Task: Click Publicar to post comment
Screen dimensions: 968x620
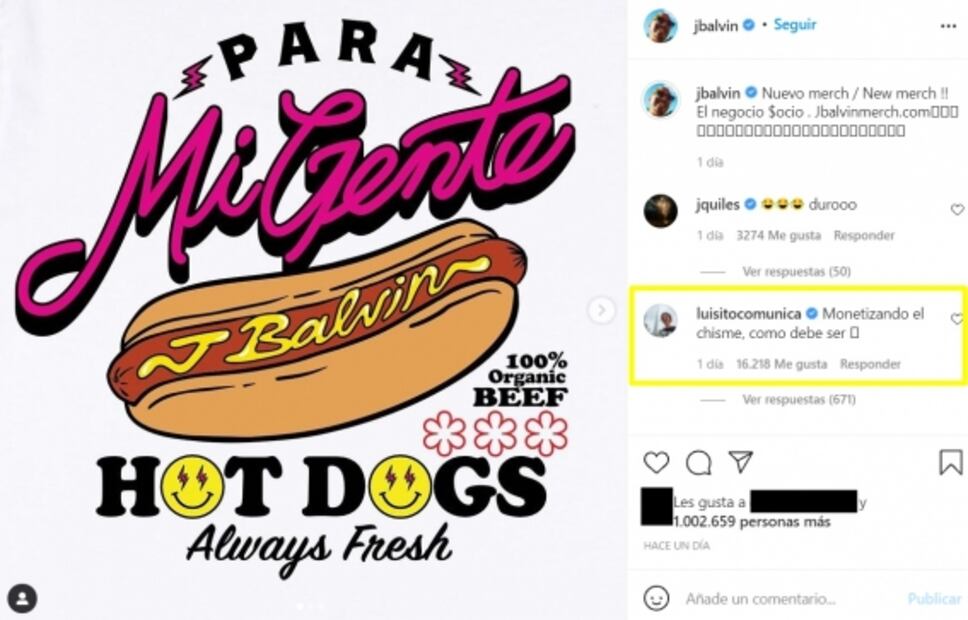Action: pos(934,598)
